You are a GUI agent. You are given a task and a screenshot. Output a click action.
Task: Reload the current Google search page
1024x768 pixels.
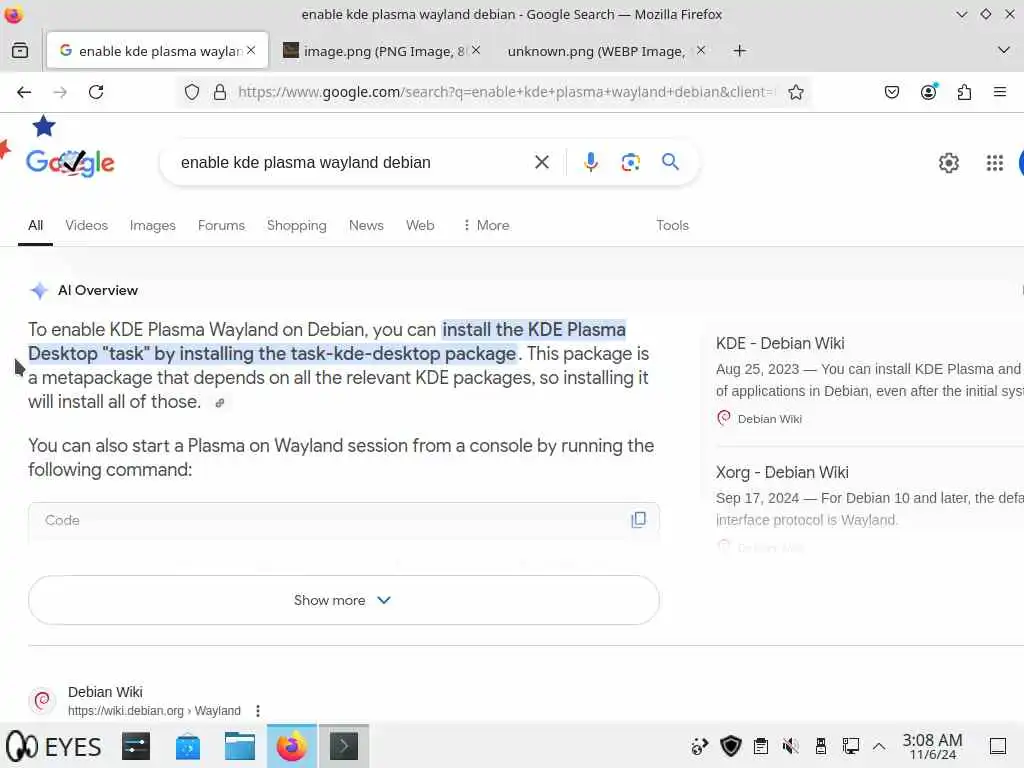[x=96, y=92]
